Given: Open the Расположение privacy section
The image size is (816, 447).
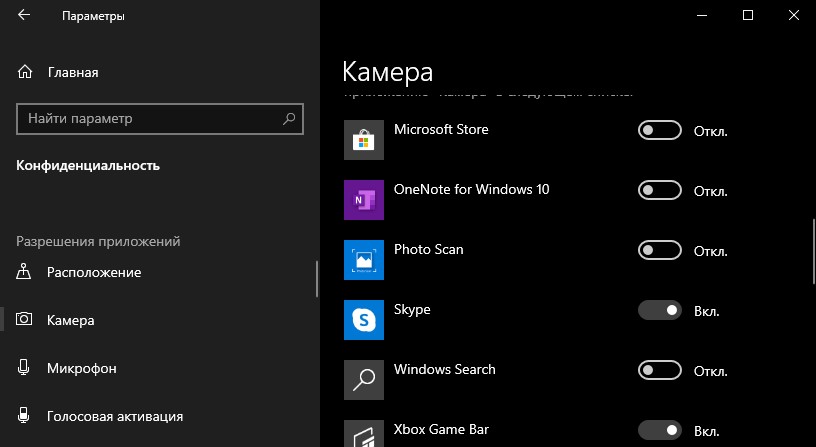Looking at the screenshot, I should (x=93, y=272).
